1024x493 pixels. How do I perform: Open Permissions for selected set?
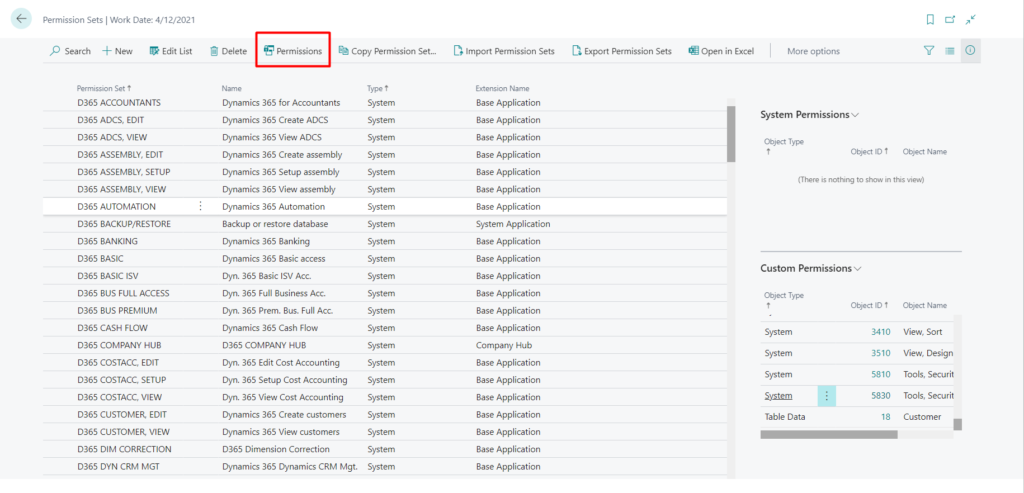pyautogui.click(x=293, y=51)
